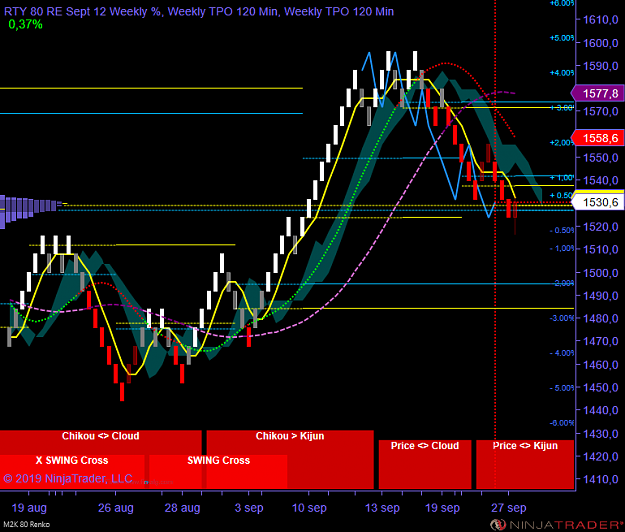Click the green 0,37% value
This screenshot has width=625, height=532.
click(25, 25)
